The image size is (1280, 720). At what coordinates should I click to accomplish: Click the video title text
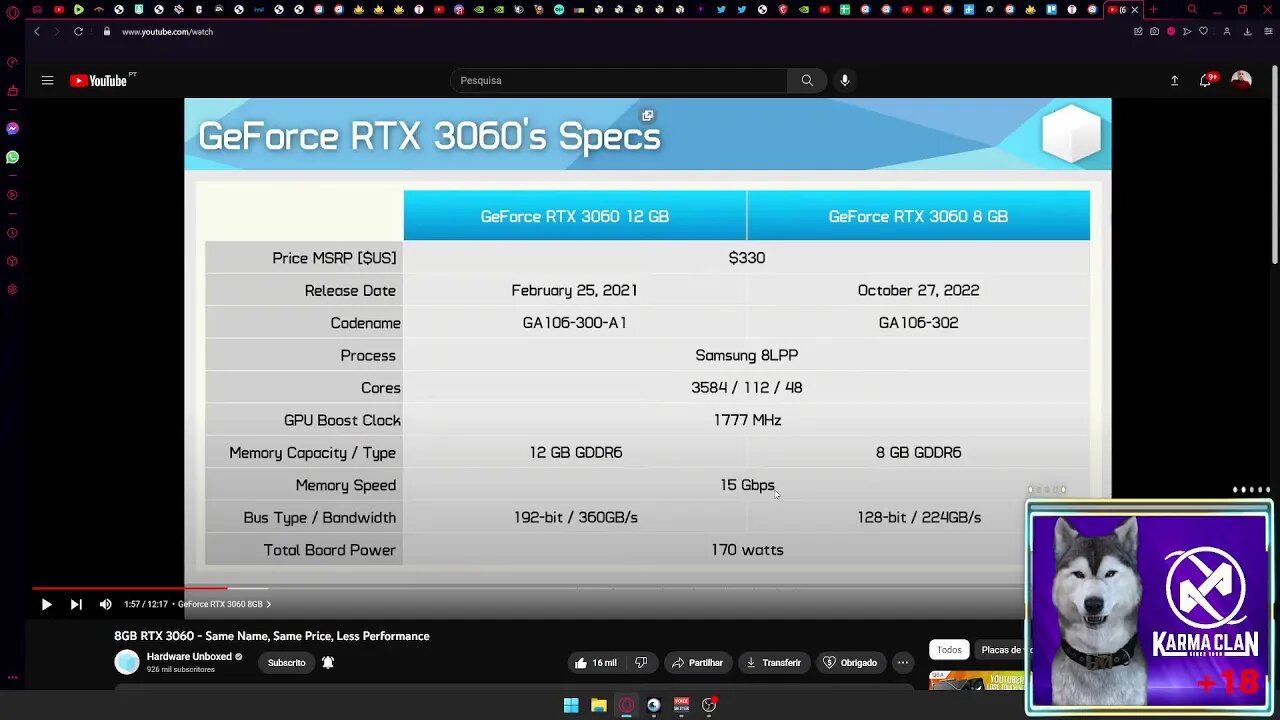pyautogui.click(x=272, y=636)
